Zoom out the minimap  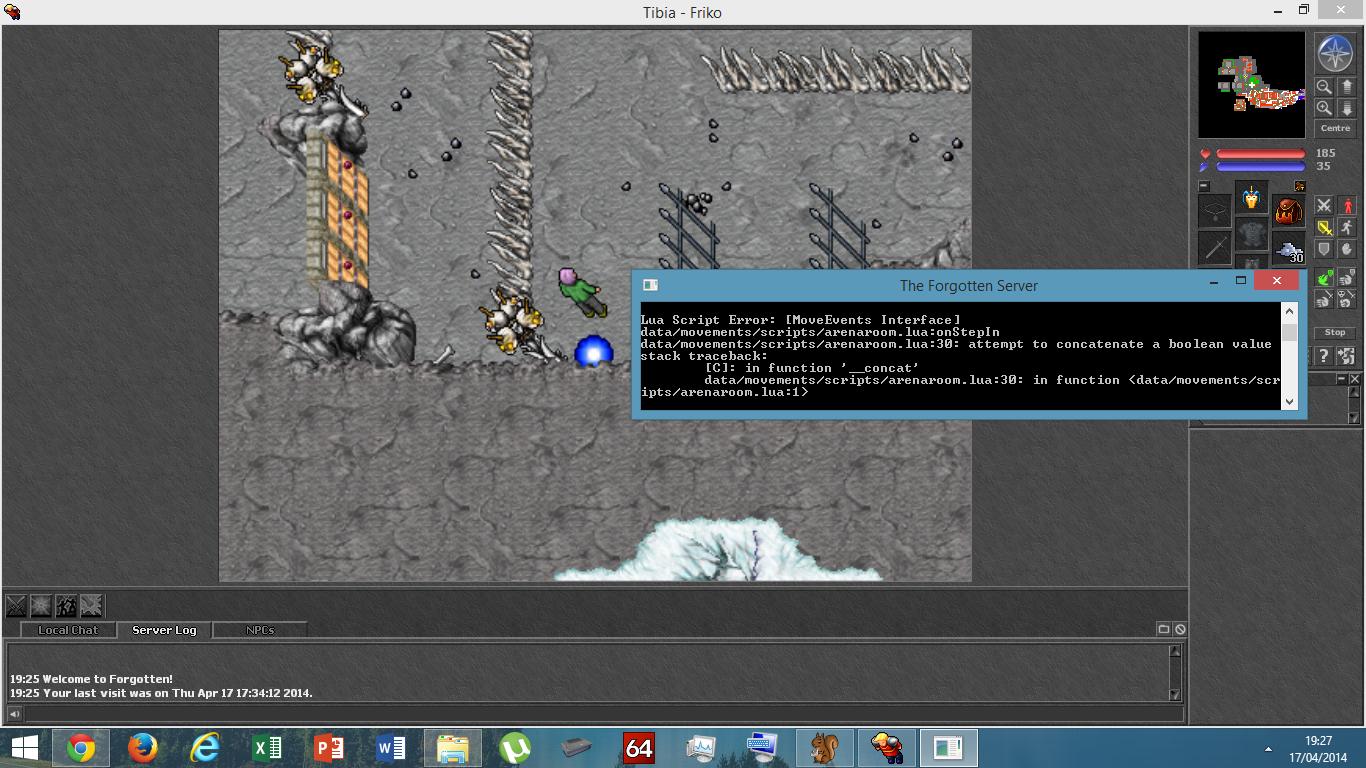(x=1323, y=86)
